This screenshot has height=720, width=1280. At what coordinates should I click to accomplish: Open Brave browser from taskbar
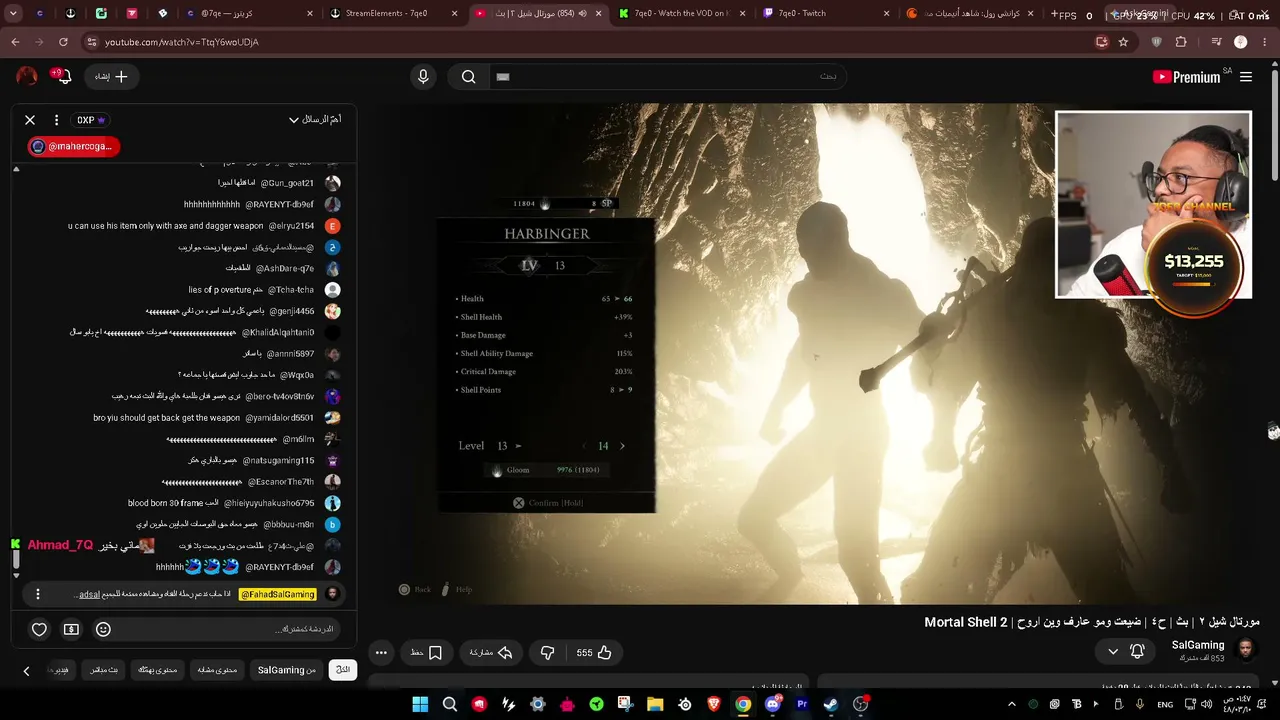coord(714,704)
